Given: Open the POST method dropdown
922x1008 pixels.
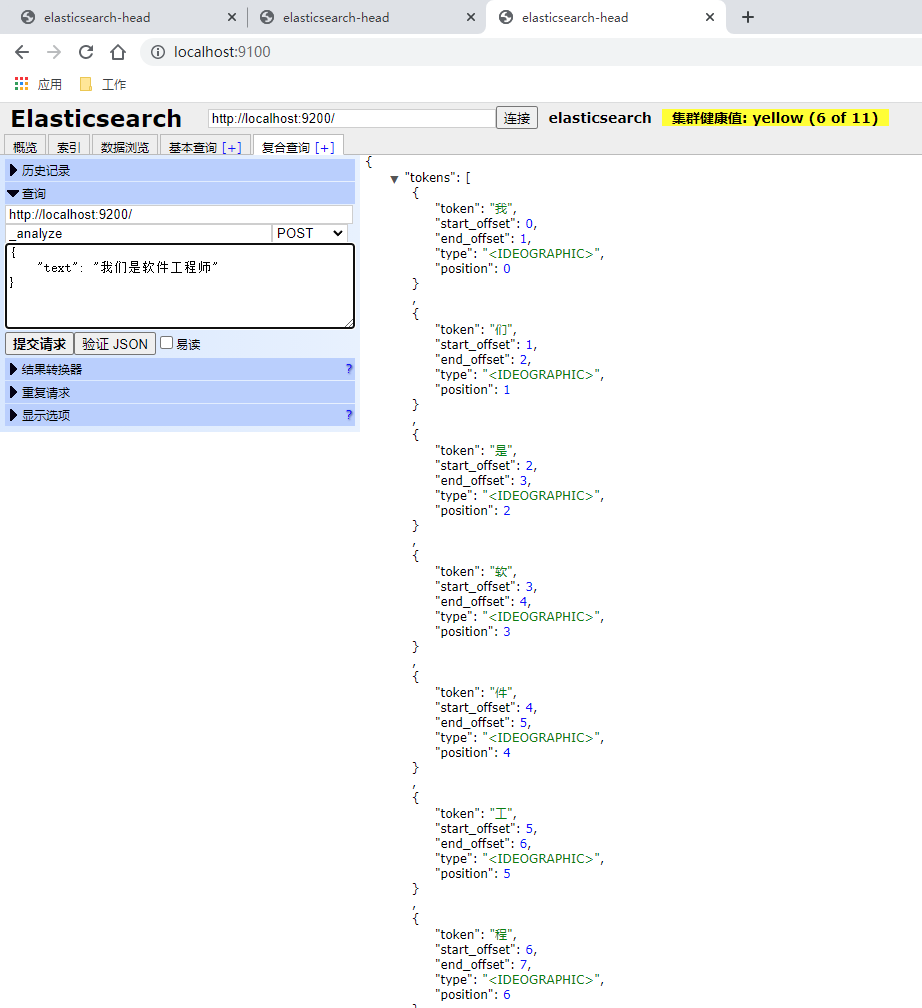Looking at the screenshot, I should 309,233.
